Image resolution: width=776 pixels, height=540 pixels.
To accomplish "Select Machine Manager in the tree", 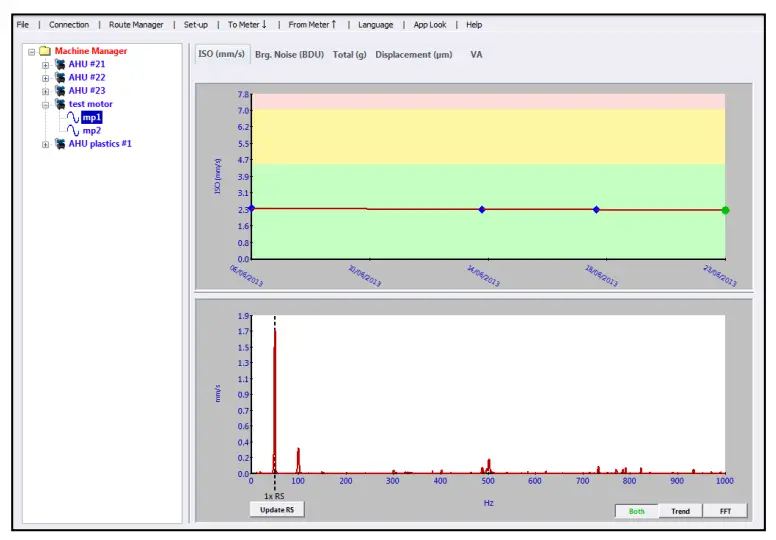I will (x=91, y=51).
